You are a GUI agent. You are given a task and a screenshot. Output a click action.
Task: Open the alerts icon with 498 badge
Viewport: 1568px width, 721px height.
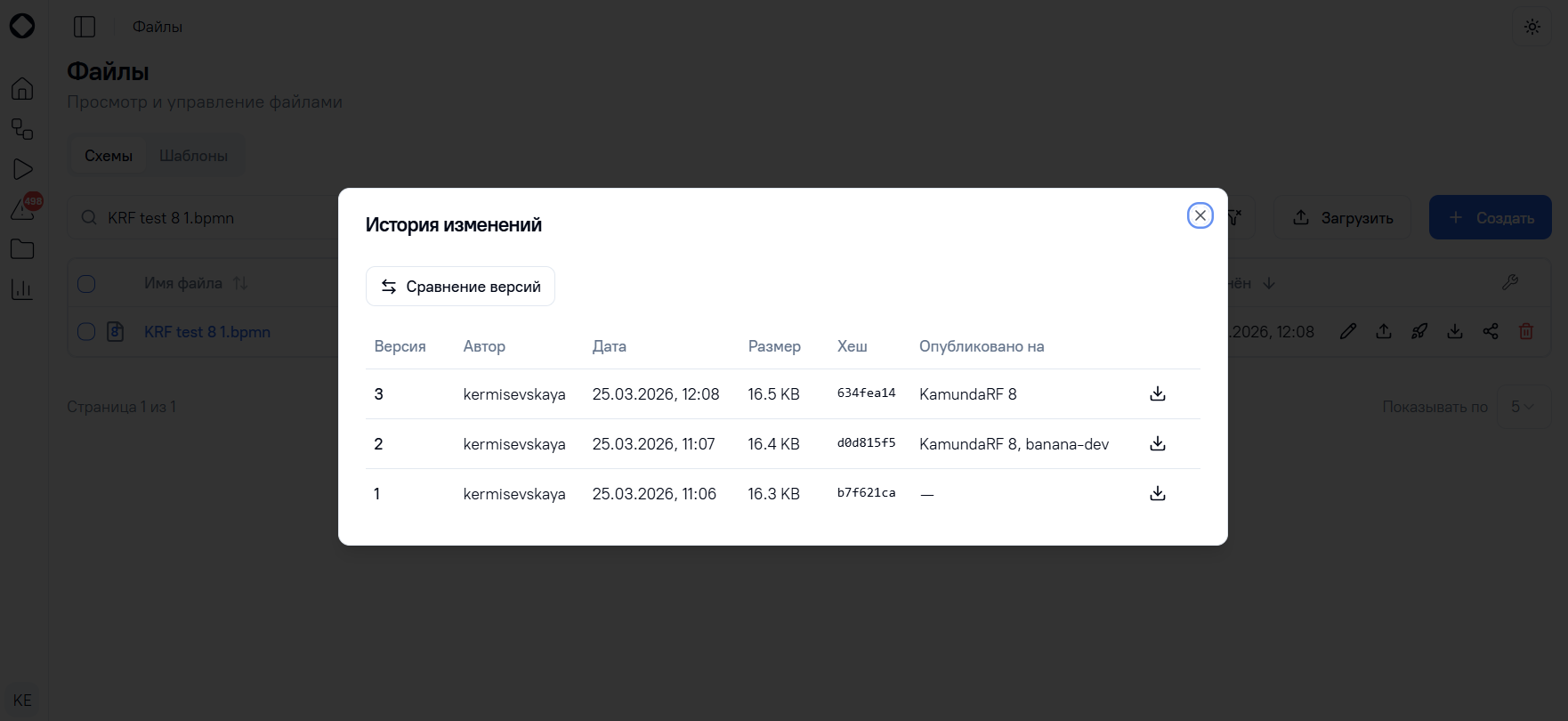click(24, 208)
